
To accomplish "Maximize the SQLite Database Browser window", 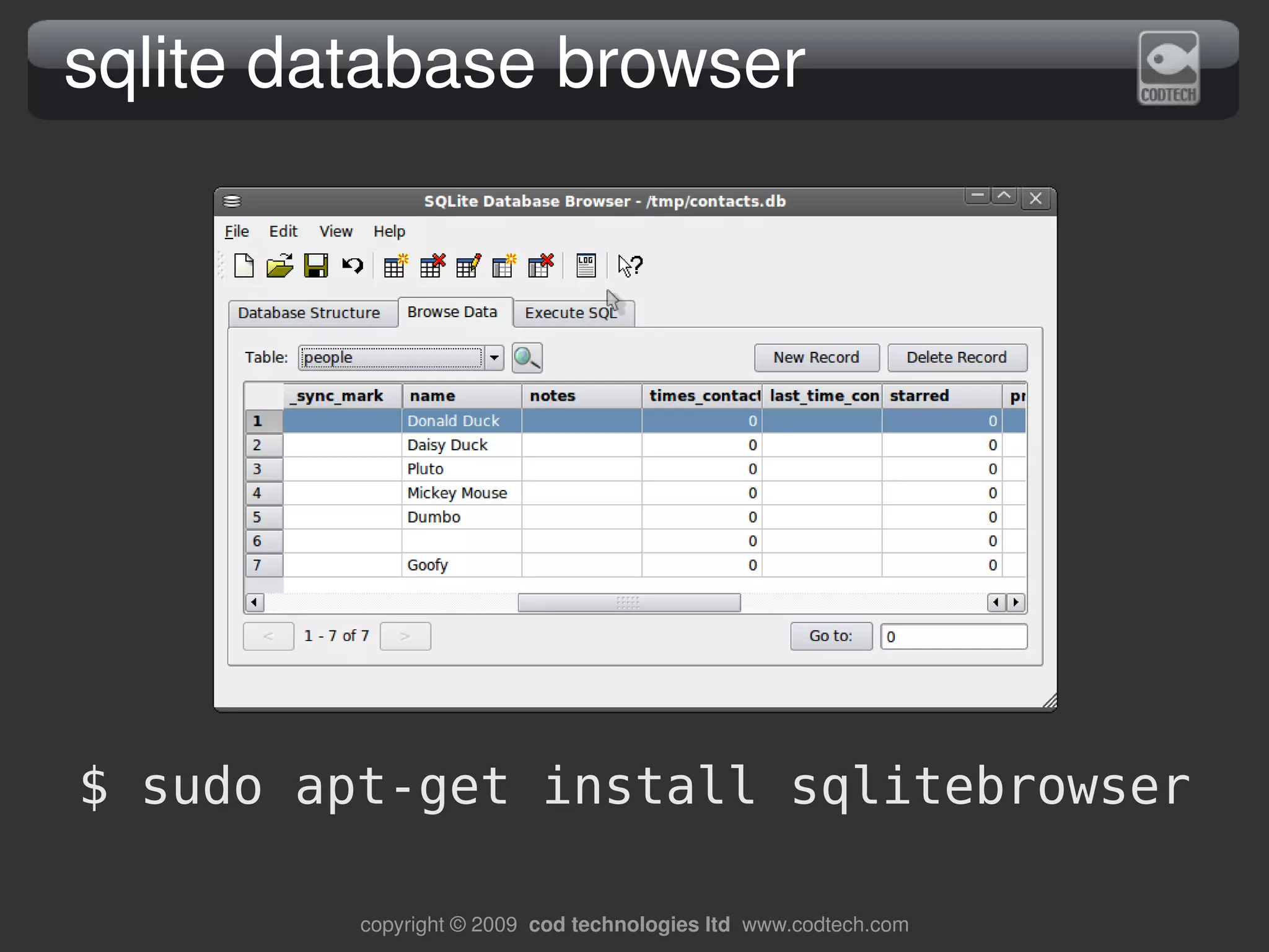I will (1004, 196).
